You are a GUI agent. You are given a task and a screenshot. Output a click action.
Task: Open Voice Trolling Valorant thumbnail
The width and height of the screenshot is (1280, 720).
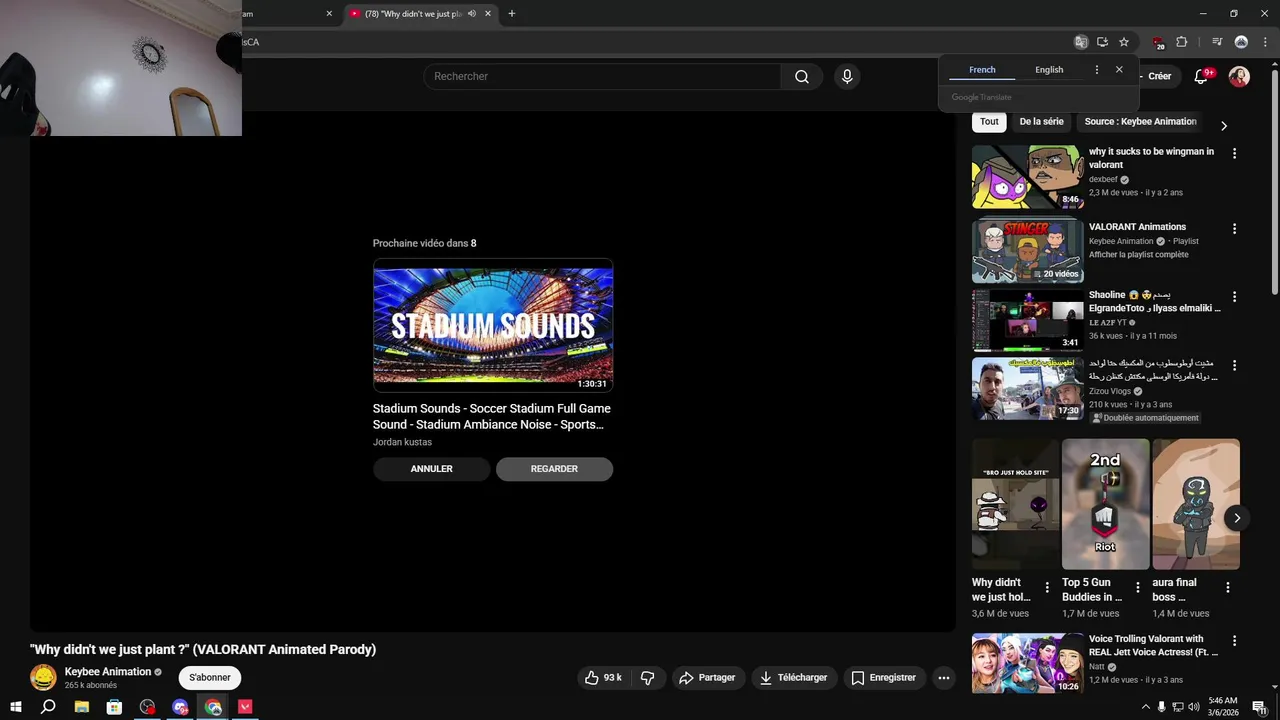[x=1027, y=663]
